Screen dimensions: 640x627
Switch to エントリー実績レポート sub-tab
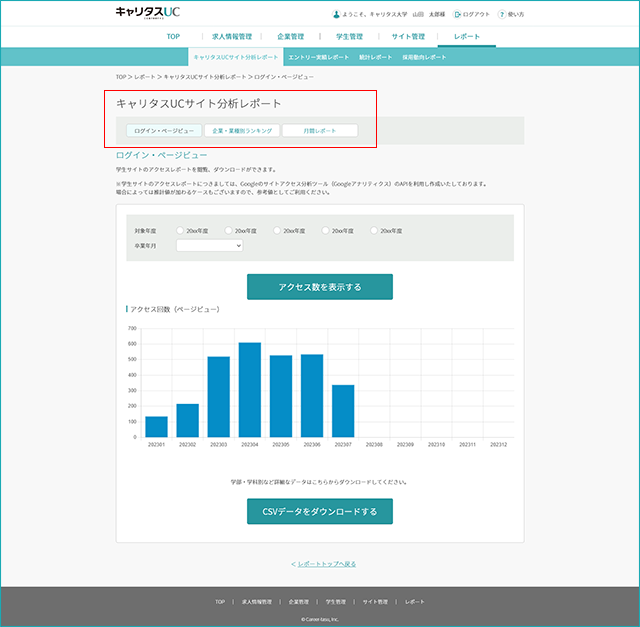[x=318, y=57]
